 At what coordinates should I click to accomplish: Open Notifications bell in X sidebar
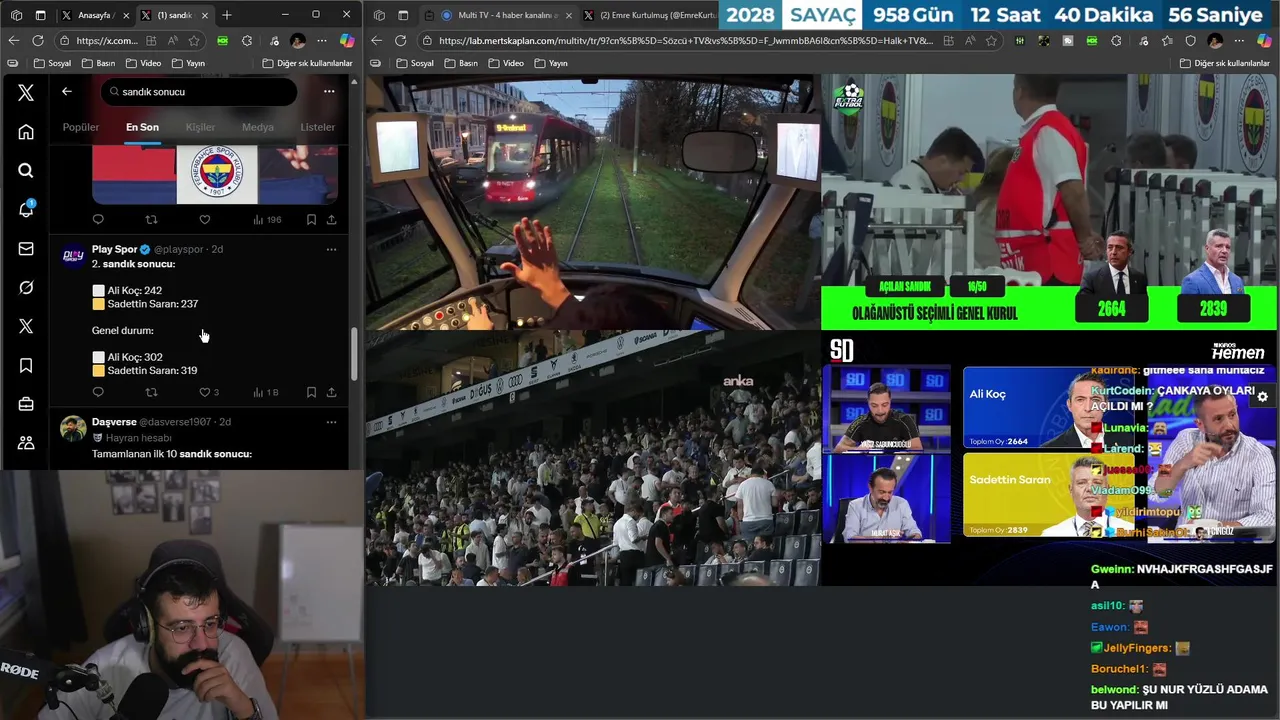[26, 210]
